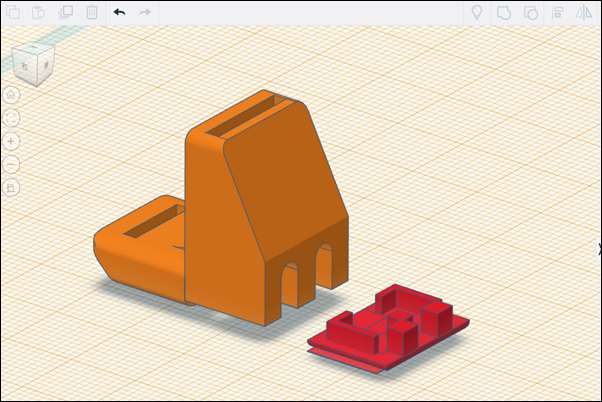The height and width of the screenshot is (402, 602).
Task: Zoom out with the minus button
Action: point(11,165)
